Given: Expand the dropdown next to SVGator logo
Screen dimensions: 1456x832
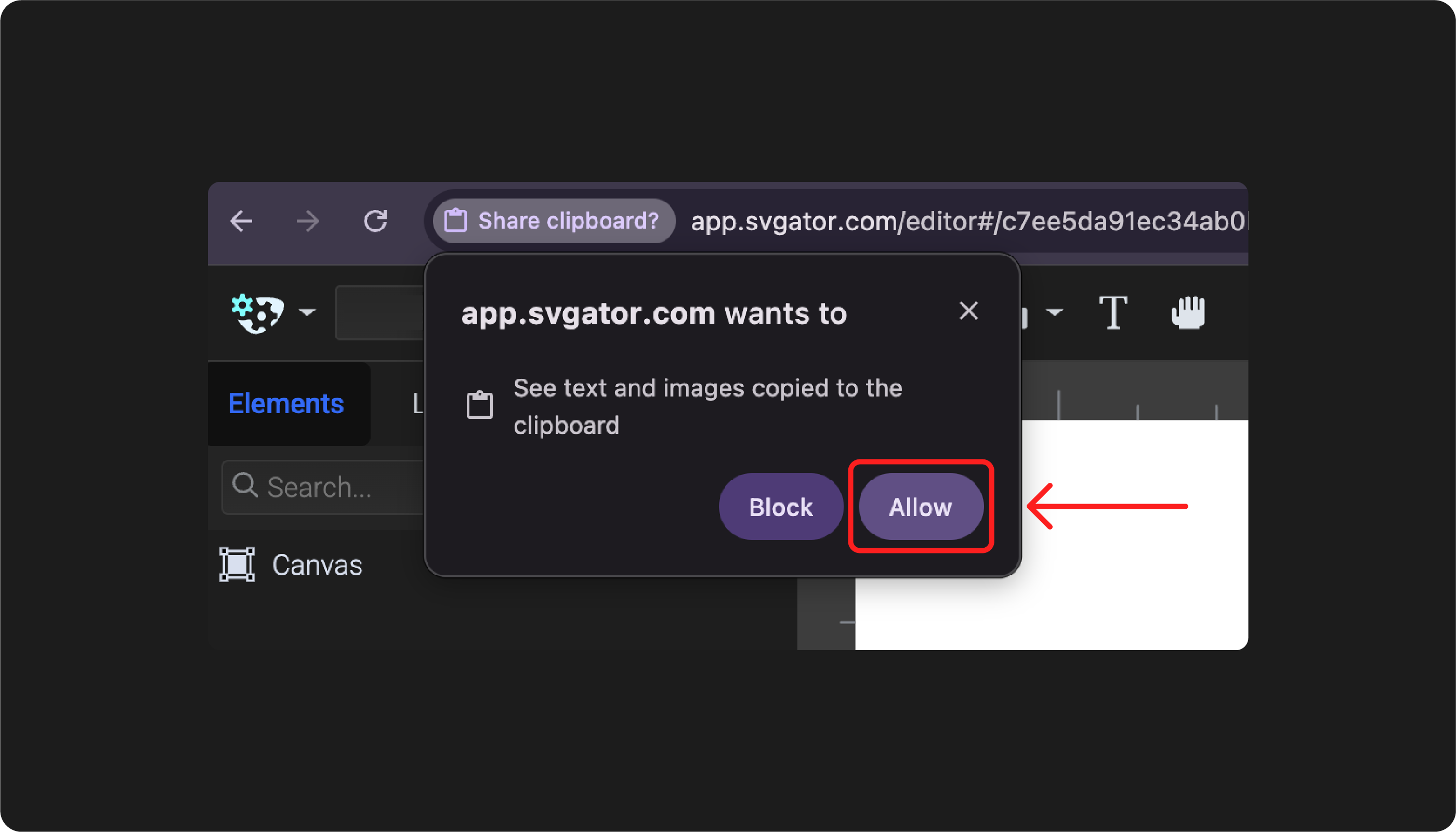Looking at the screenshot, I should pyautogui.click(x=307, y=312).
